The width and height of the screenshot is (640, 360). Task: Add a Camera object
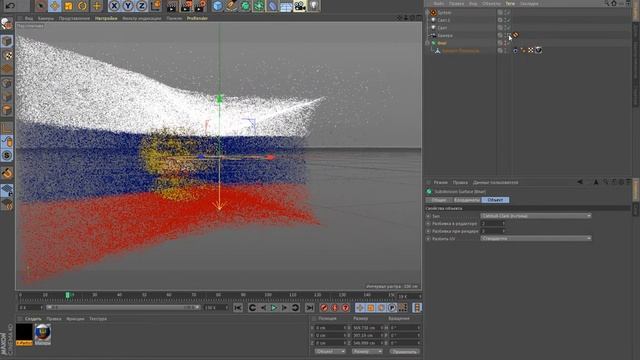point(300,6)
